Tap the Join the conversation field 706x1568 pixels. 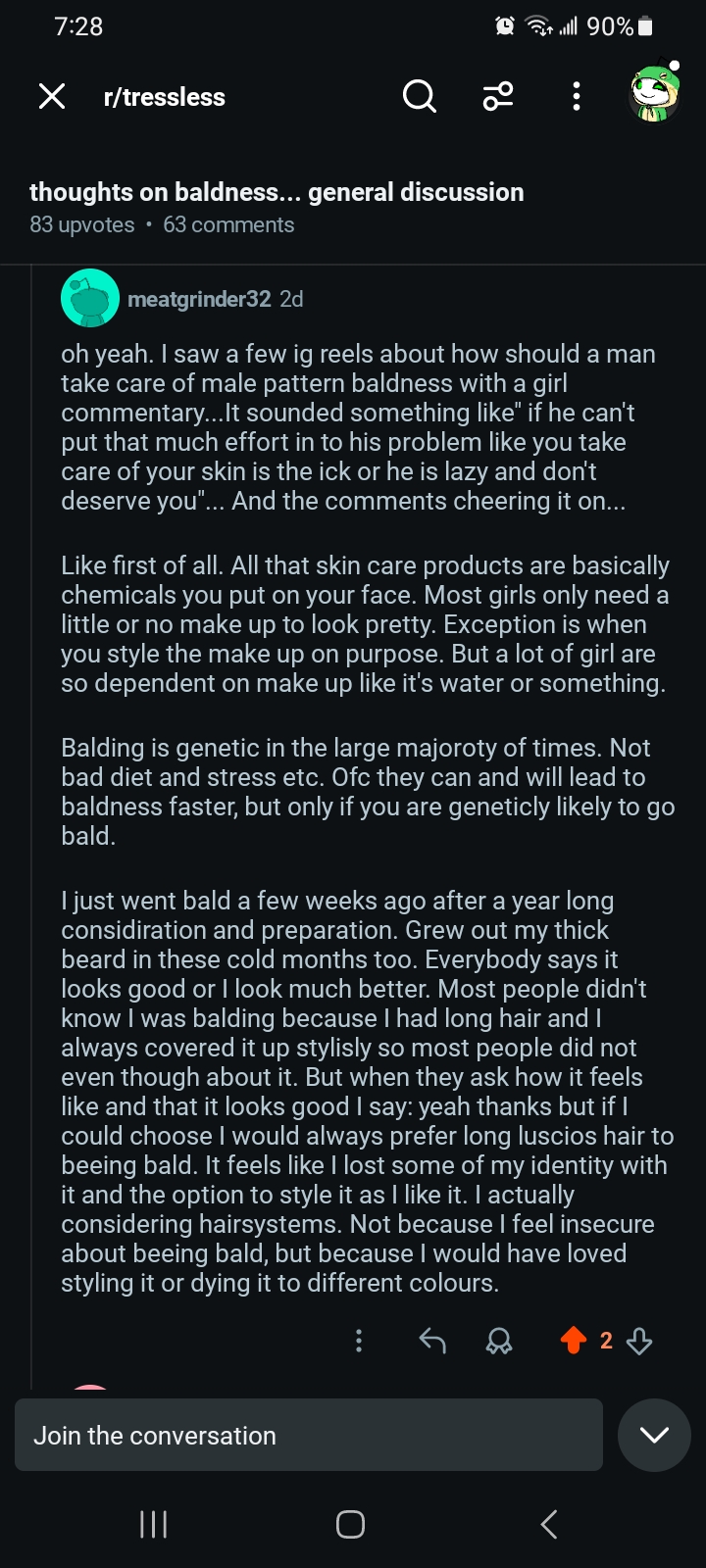click(x=308, y=1435)
